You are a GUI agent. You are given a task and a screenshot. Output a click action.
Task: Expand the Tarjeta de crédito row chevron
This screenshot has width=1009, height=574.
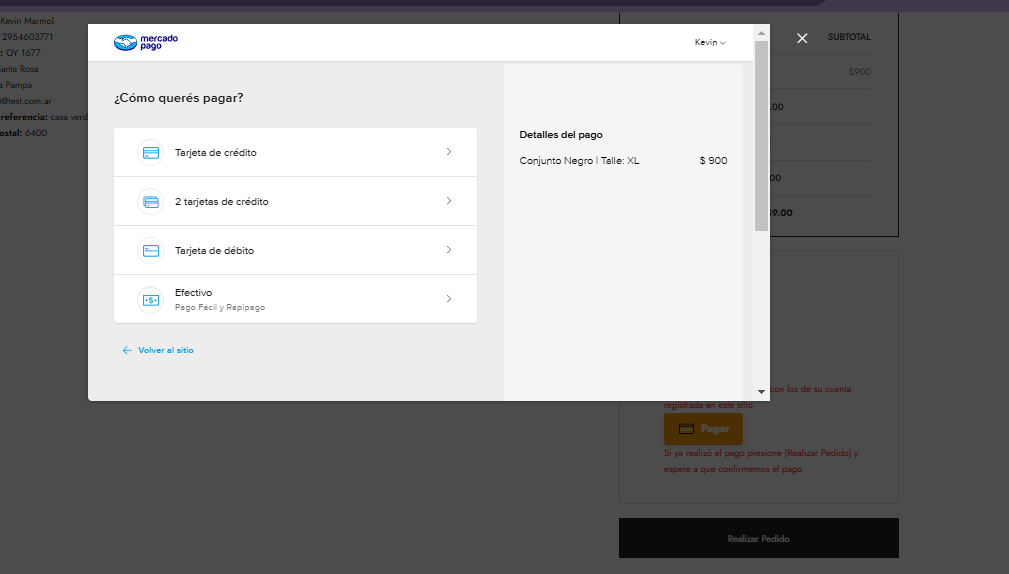[x=449, y=152]
